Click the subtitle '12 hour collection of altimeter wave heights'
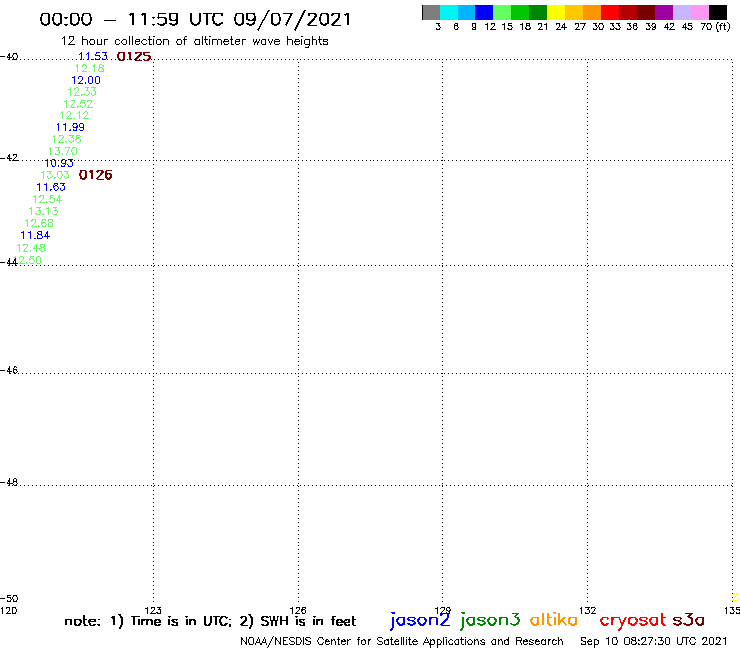 pos(194,42)
